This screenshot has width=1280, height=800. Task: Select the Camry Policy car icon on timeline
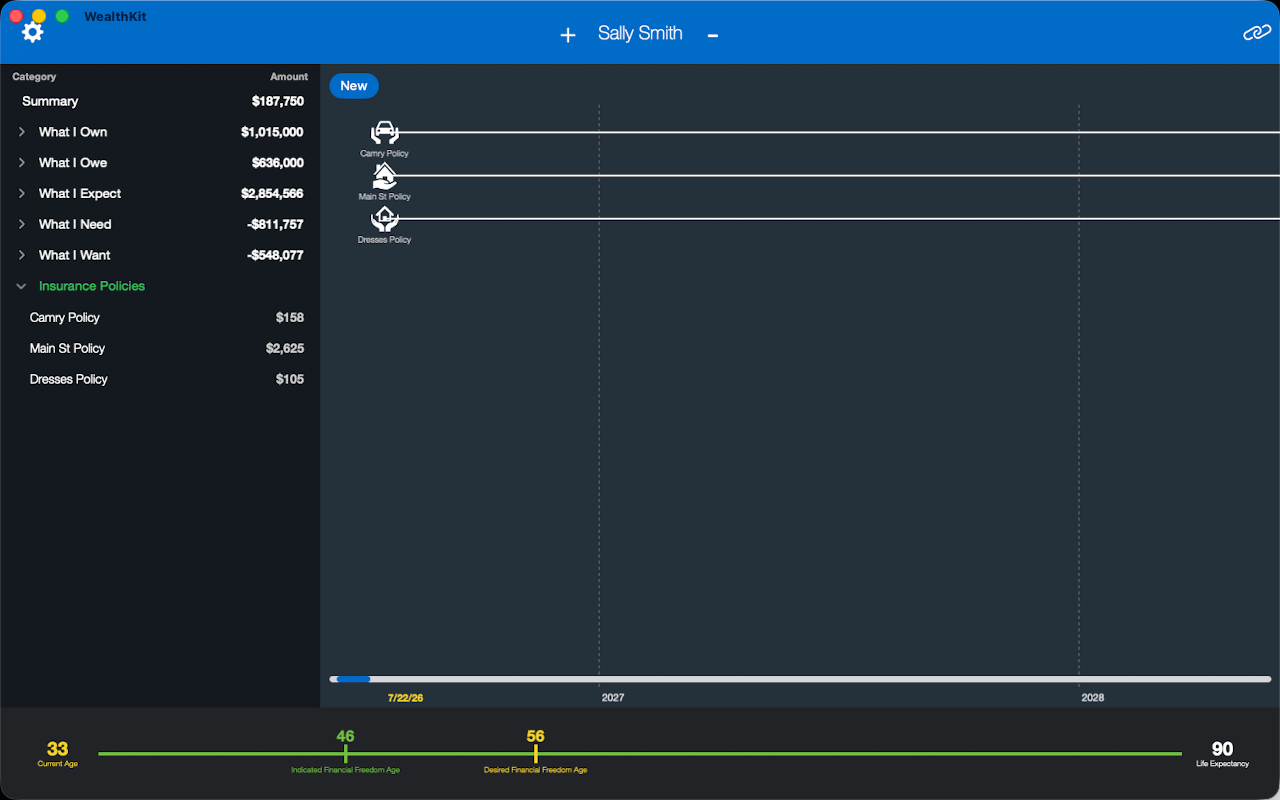[x=385, y=132]
